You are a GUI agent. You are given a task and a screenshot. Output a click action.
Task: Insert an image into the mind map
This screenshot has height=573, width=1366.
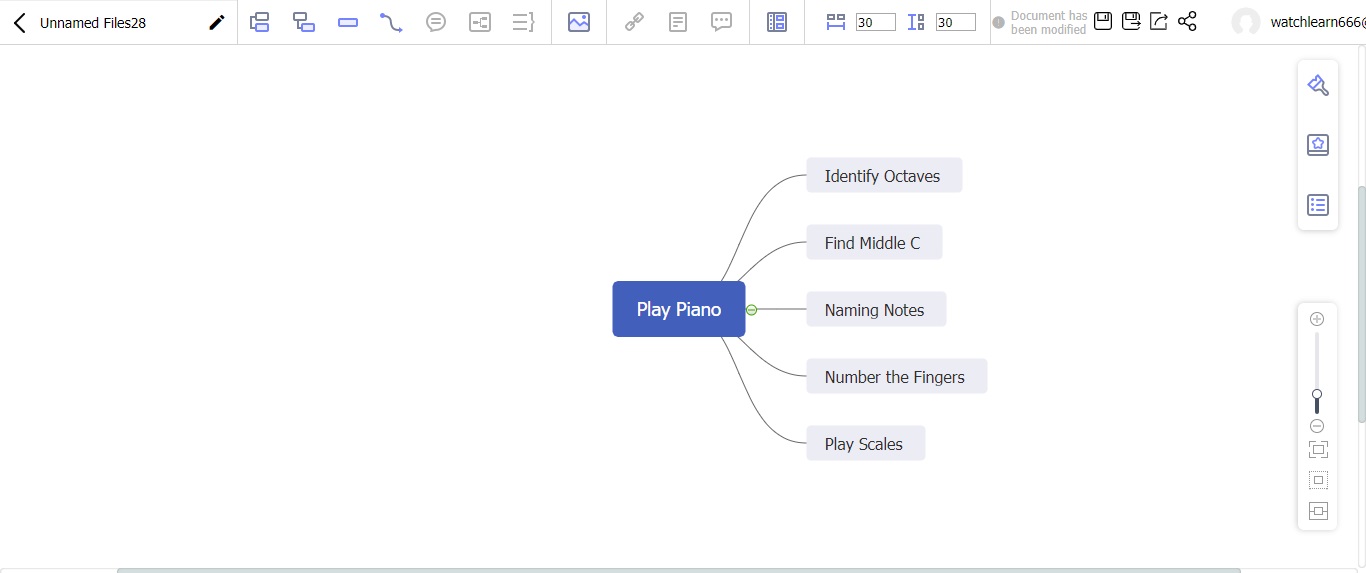[578, 22]
